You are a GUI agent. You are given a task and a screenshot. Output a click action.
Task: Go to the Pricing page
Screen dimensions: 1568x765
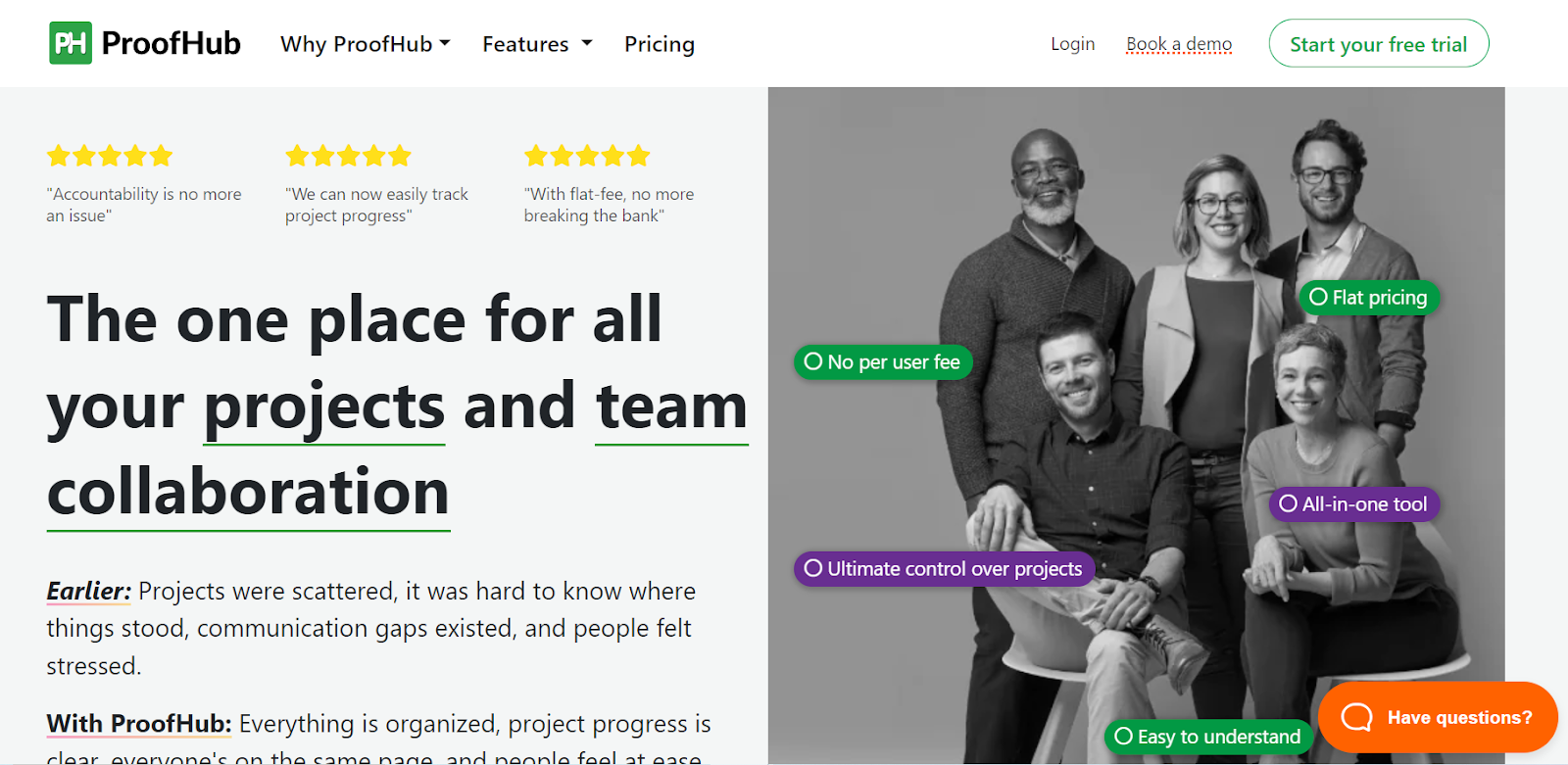click(660, 44)
